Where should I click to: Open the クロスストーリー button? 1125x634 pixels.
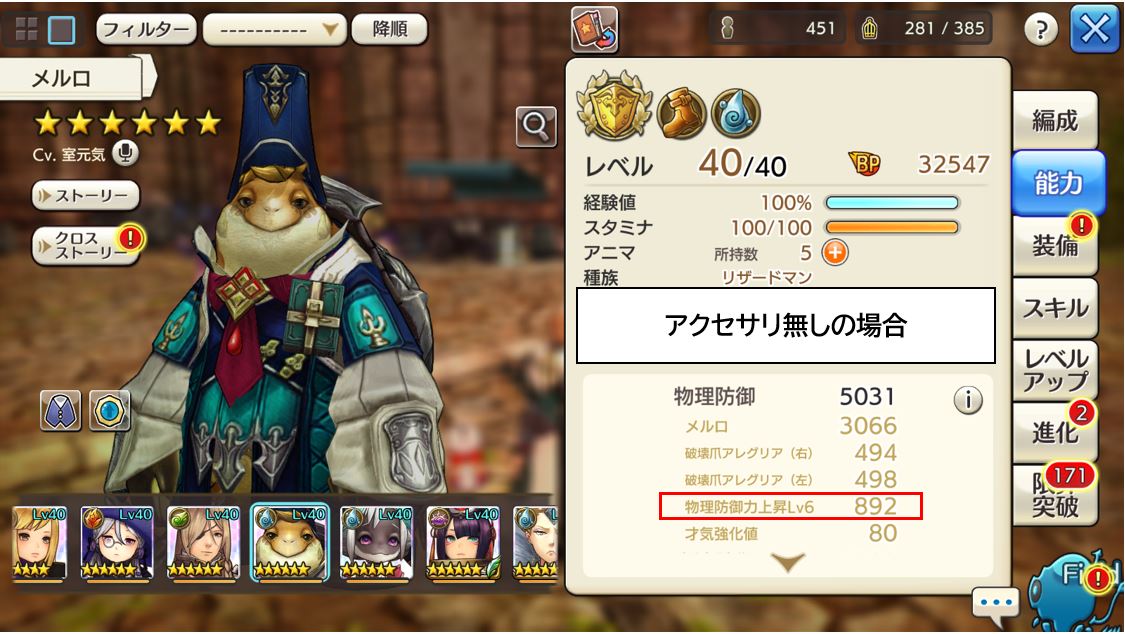coord(85,246)
